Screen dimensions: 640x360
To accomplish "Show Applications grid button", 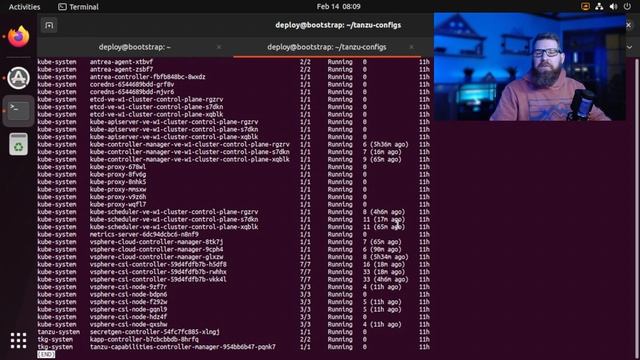I will [18, 340].
